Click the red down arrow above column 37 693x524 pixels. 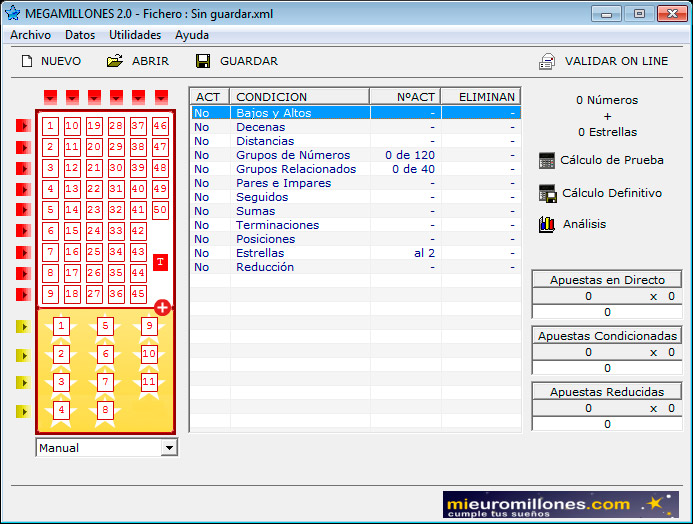138,97
